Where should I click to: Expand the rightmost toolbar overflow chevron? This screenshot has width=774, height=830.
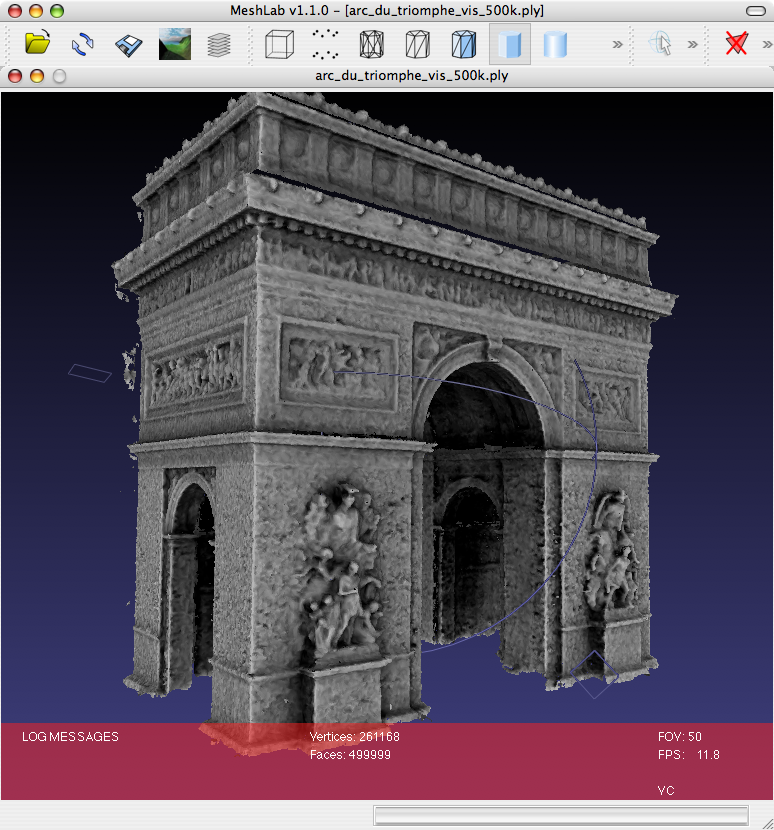click(x=765, y=44)
